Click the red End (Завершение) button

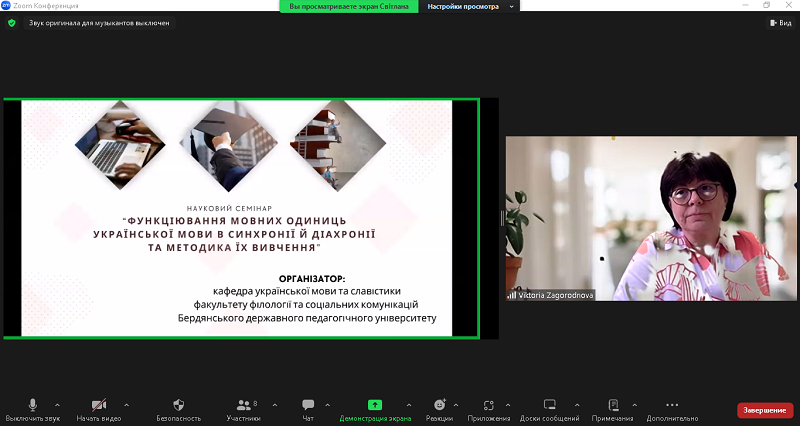765,410
